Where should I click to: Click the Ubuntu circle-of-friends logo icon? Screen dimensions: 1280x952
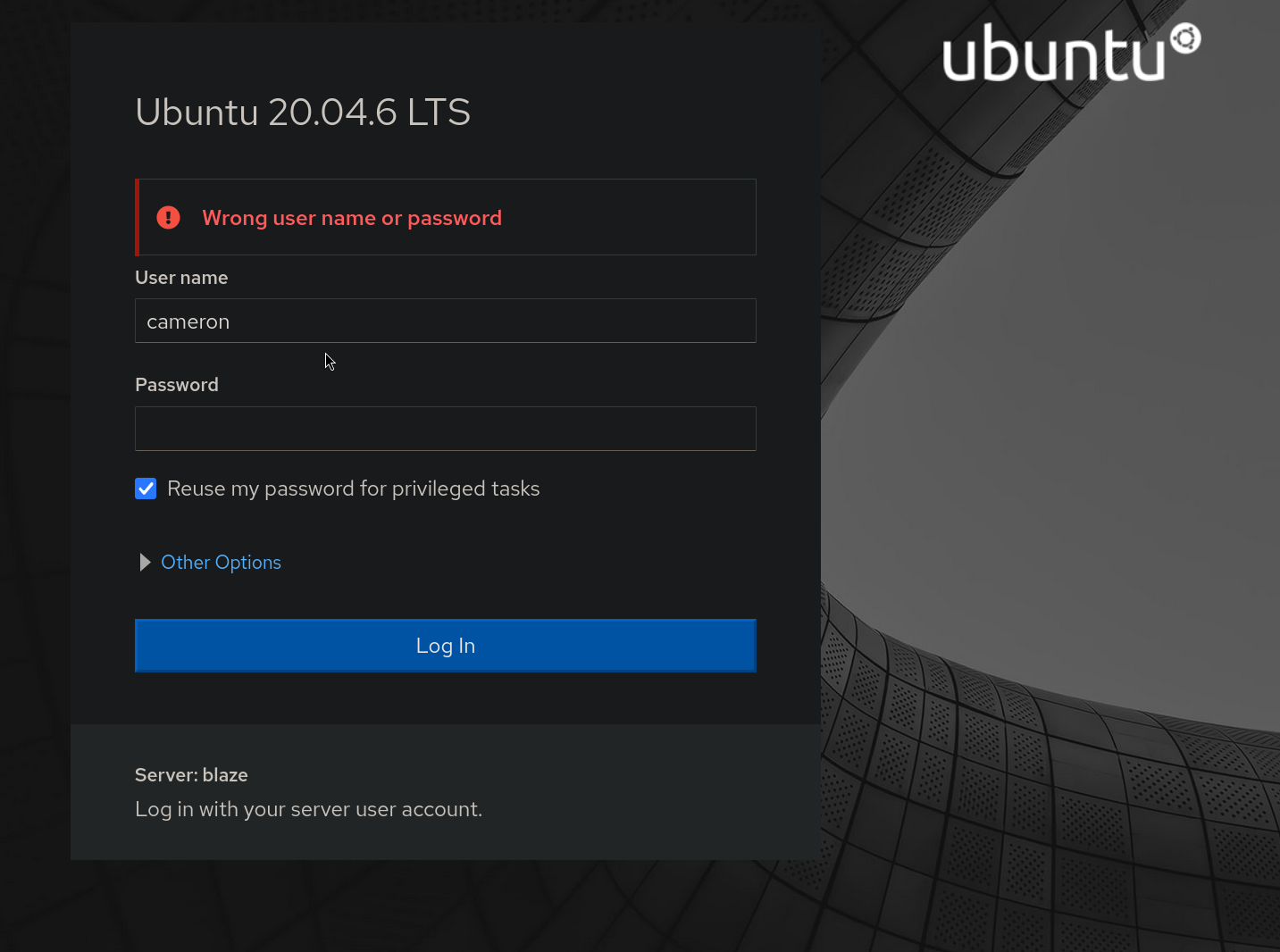(x=1185, y=38)
